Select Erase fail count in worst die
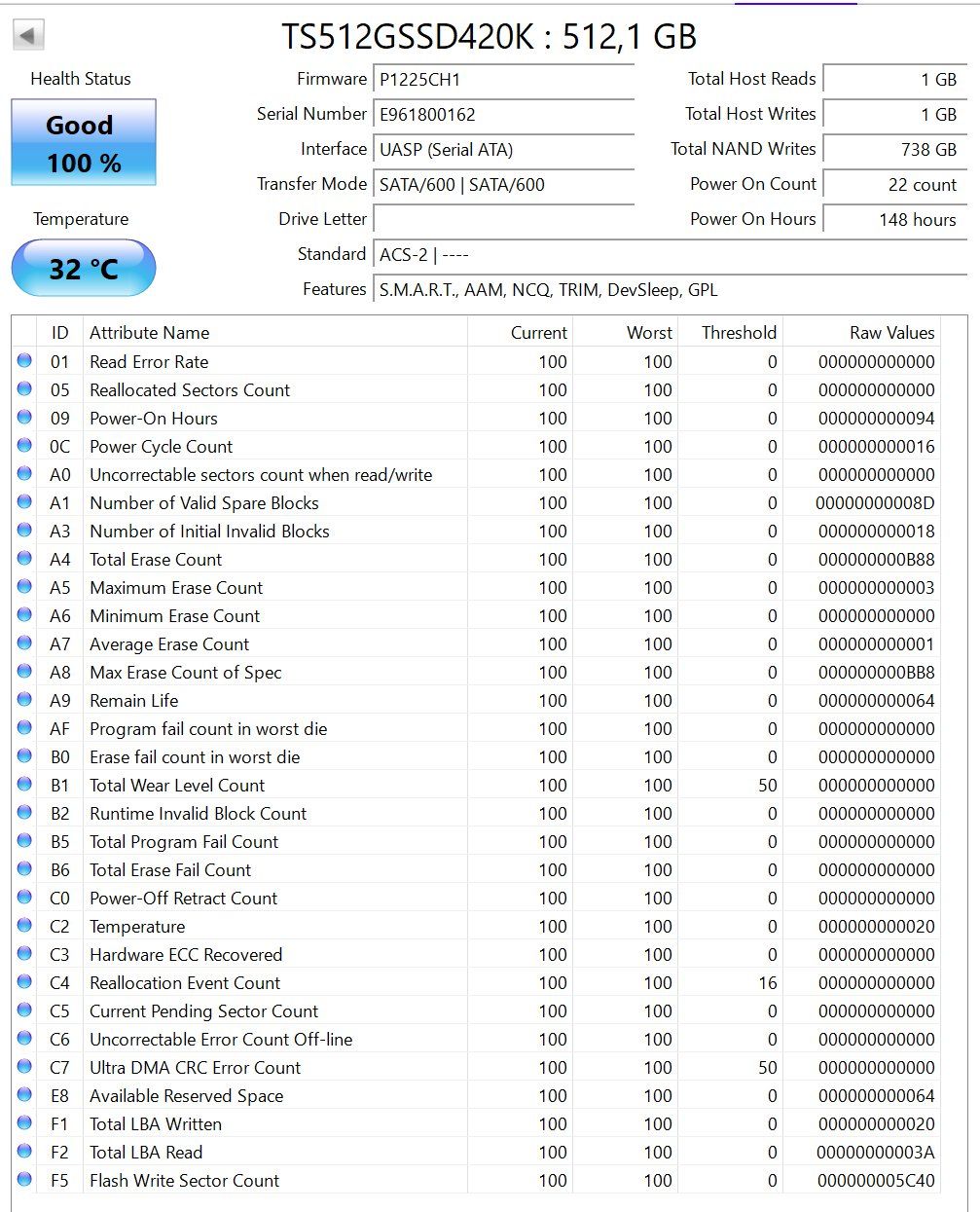This screenshot has width=980, height=1212. coord(195,756)
